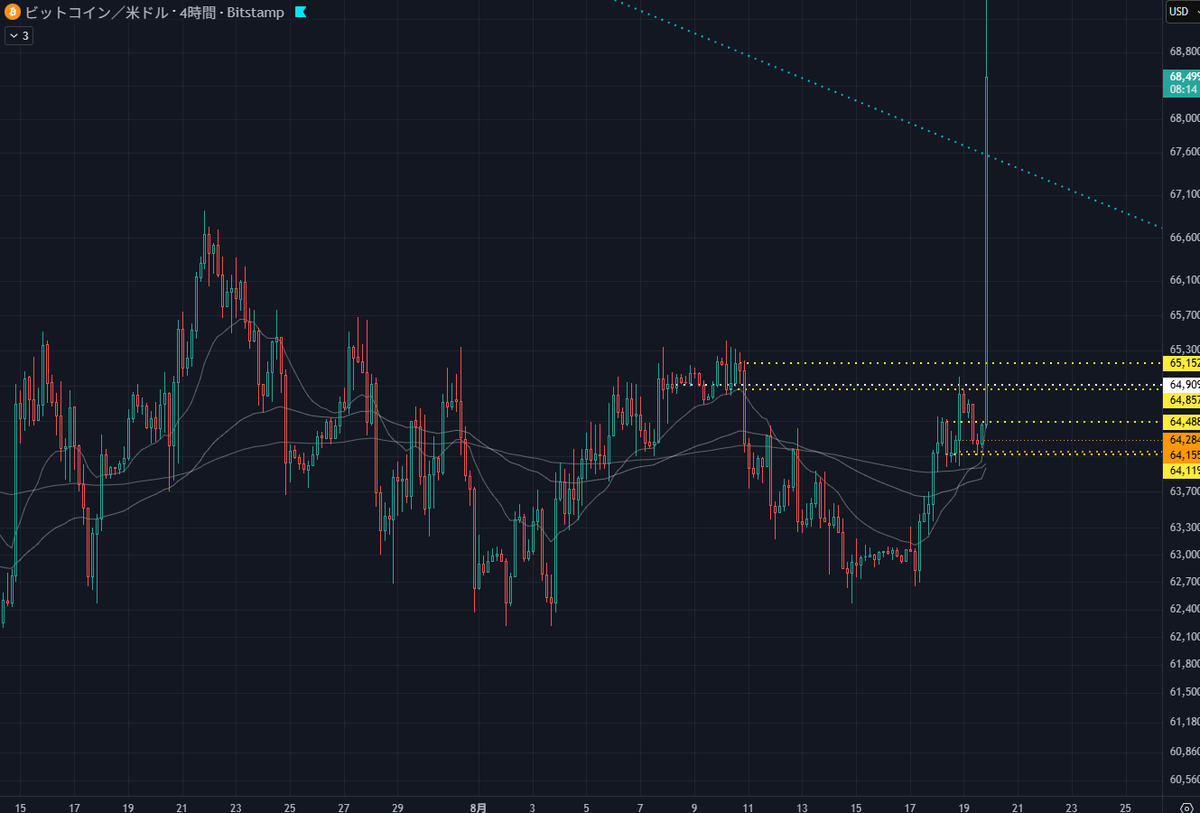This screenshot has width=1200, height=813.
Task: Click the 8月 month label on time axis
Action: click(479, 806)
